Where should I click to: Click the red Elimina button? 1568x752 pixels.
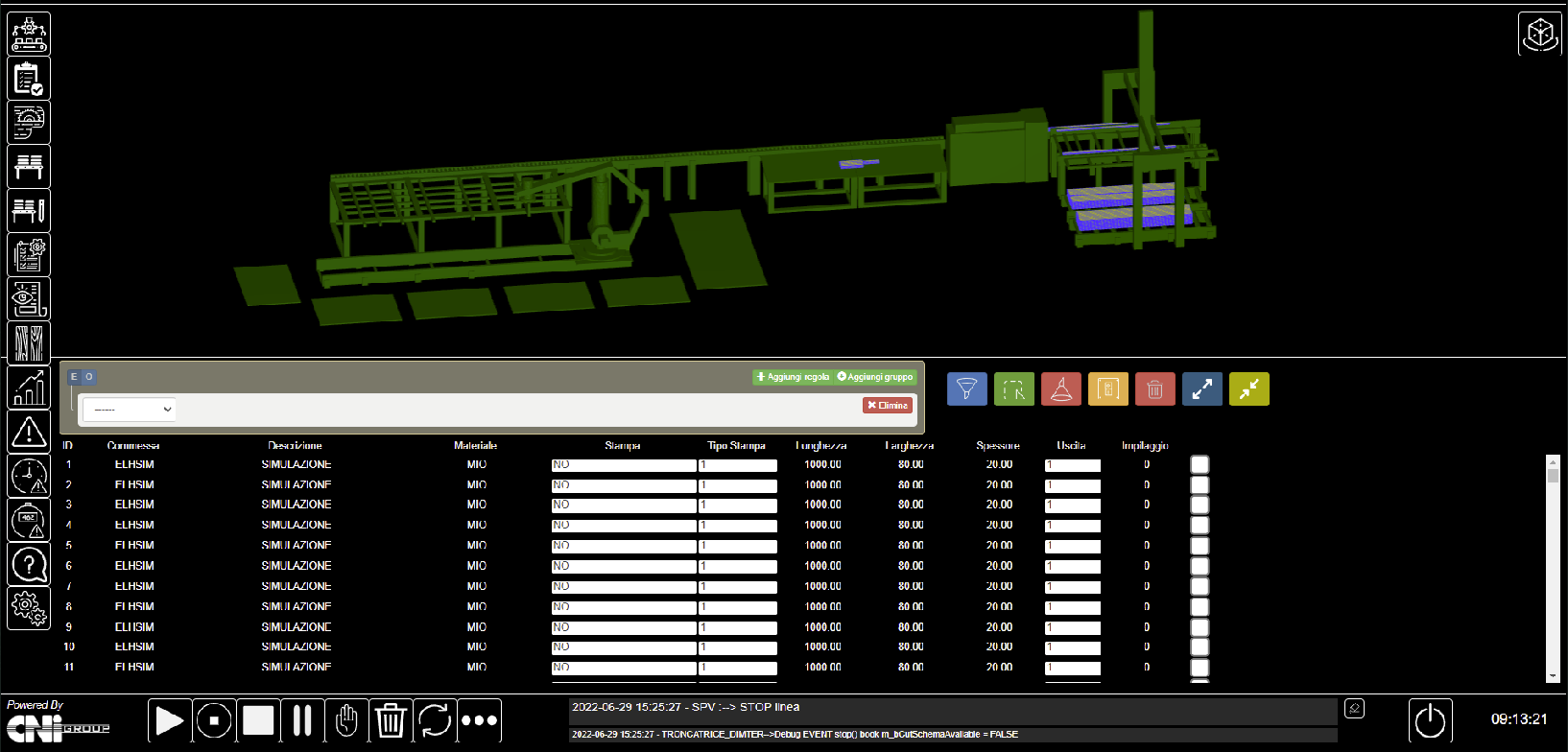[x=888, y=406]
